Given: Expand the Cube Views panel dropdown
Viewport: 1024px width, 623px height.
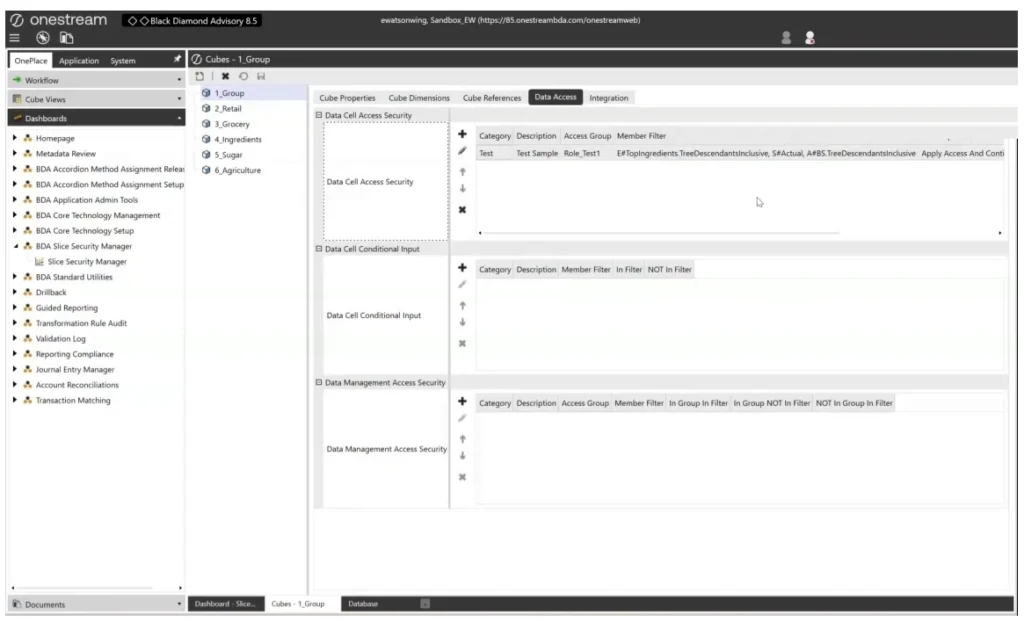Looking at the screenshot, I should pos(179,99).
